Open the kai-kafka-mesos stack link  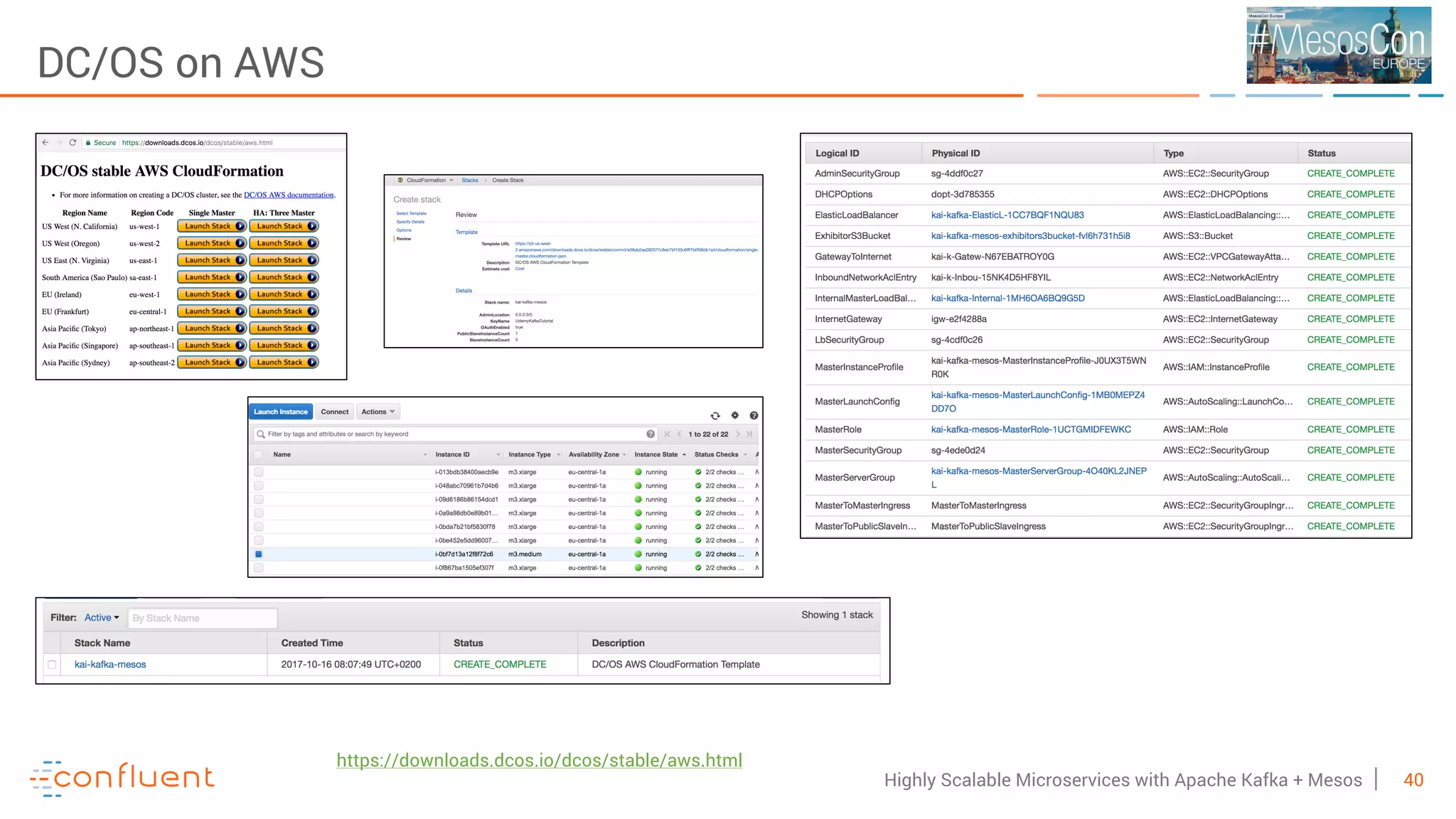(110, 665)
